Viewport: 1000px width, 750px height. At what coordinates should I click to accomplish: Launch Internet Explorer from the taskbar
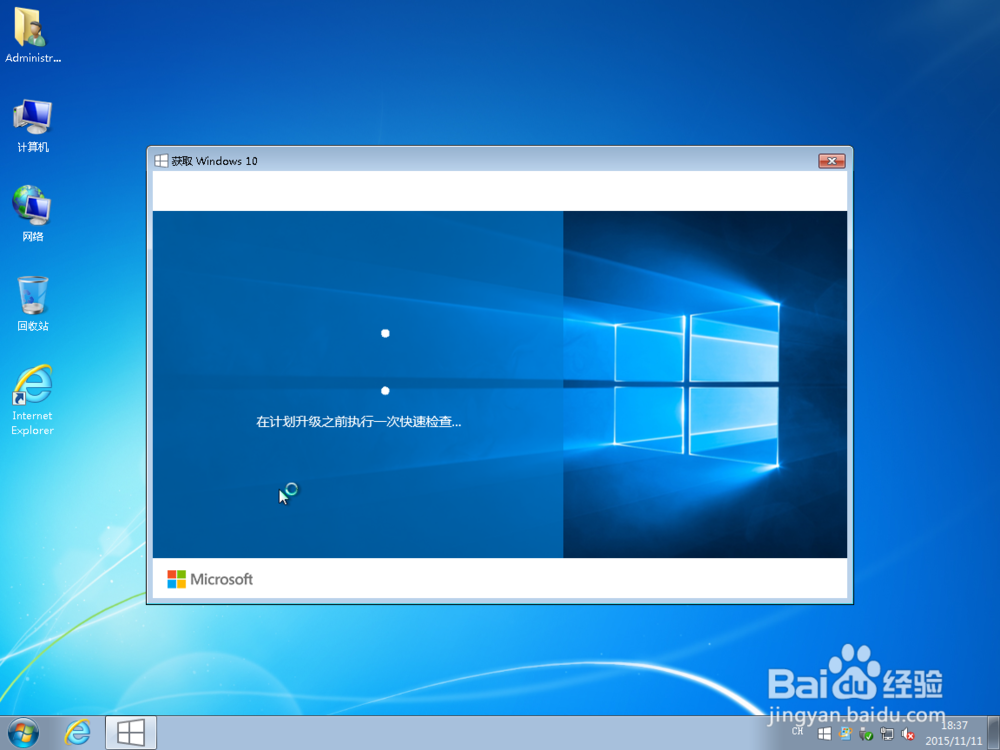click(77, 733)
